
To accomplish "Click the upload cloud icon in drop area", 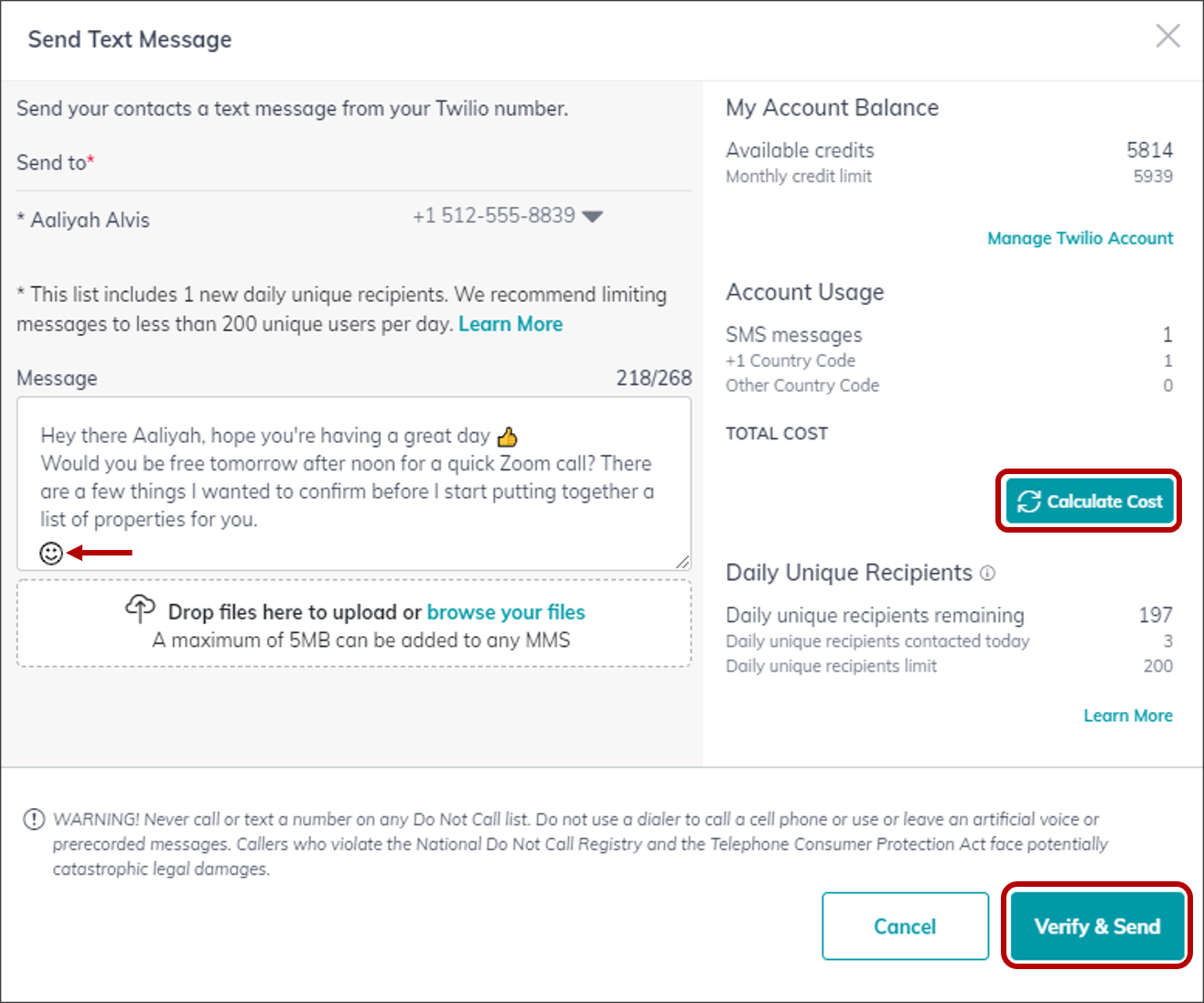I will pos(140,610).
